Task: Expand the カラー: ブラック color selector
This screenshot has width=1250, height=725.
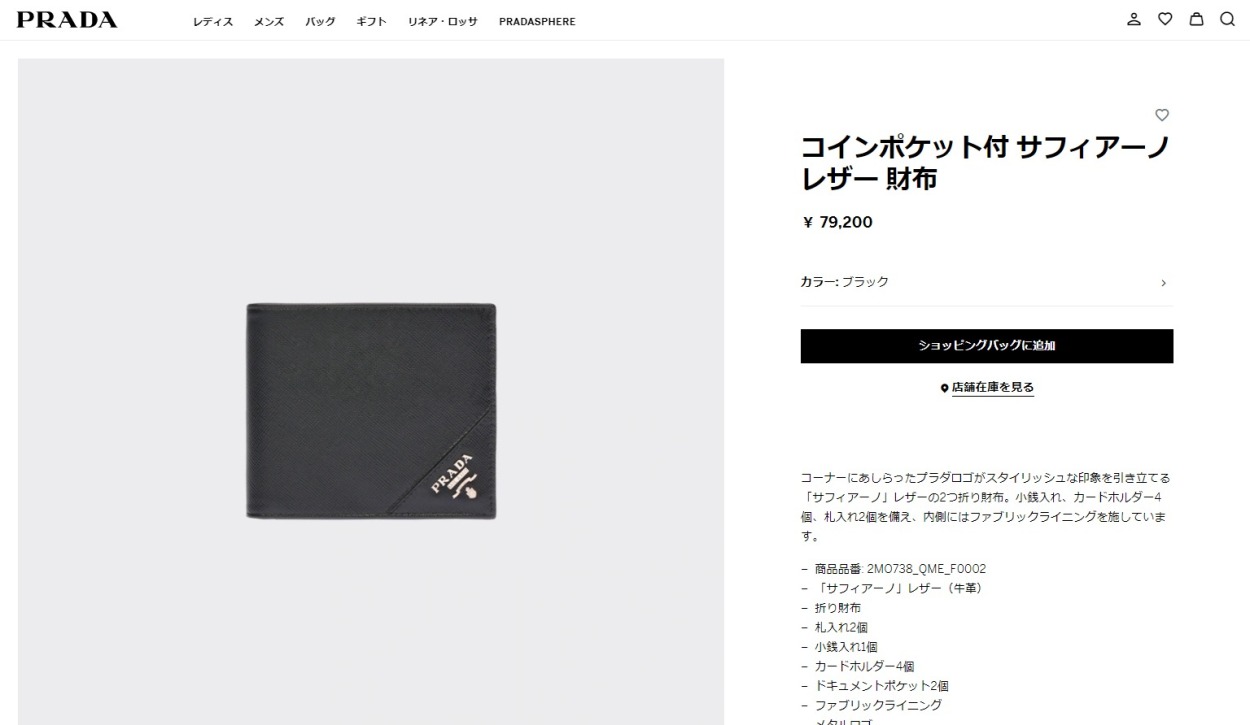Action: pos(986,282)
